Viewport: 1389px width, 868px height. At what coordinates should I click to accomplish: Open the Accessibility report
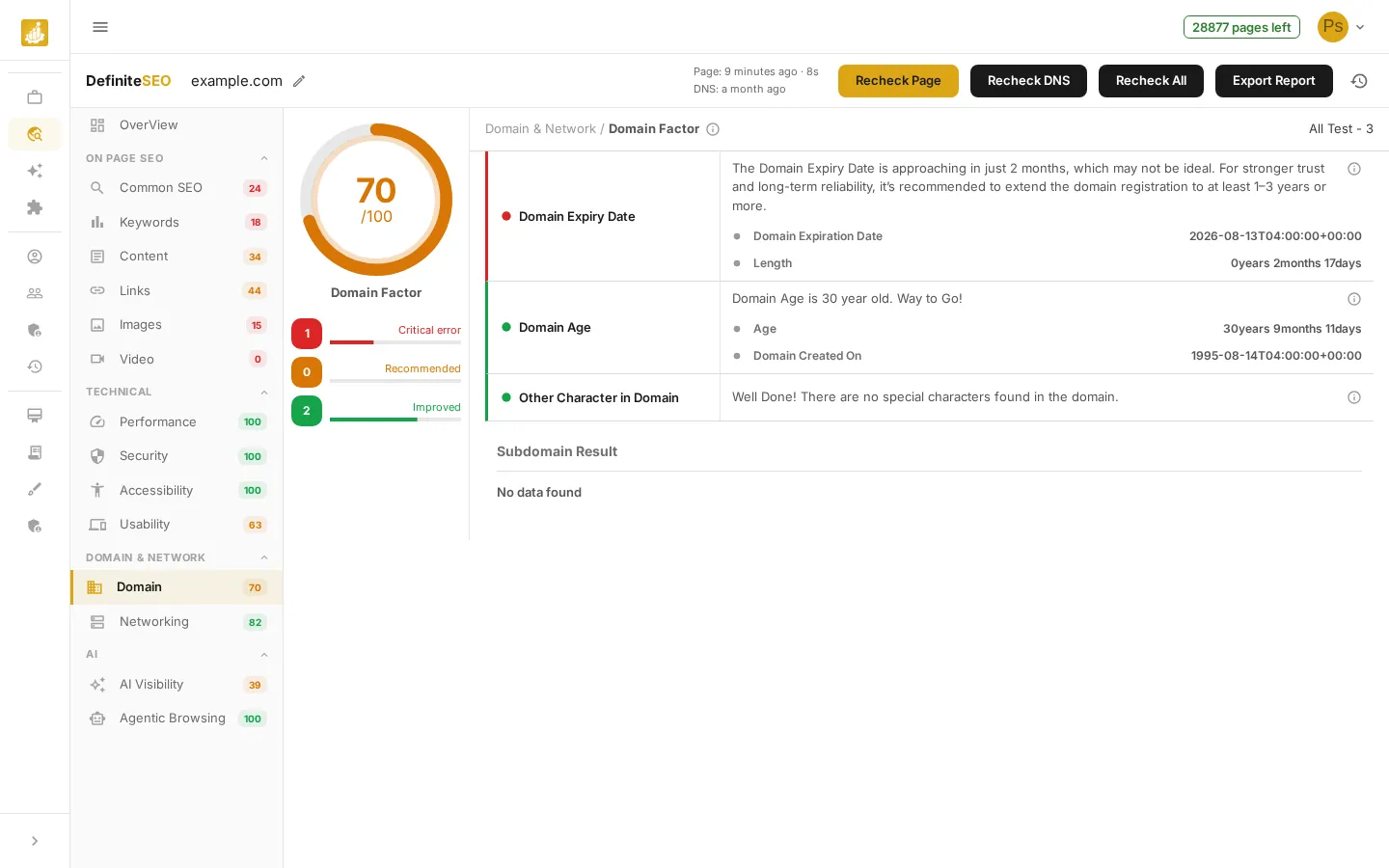(x=177, y=490)
